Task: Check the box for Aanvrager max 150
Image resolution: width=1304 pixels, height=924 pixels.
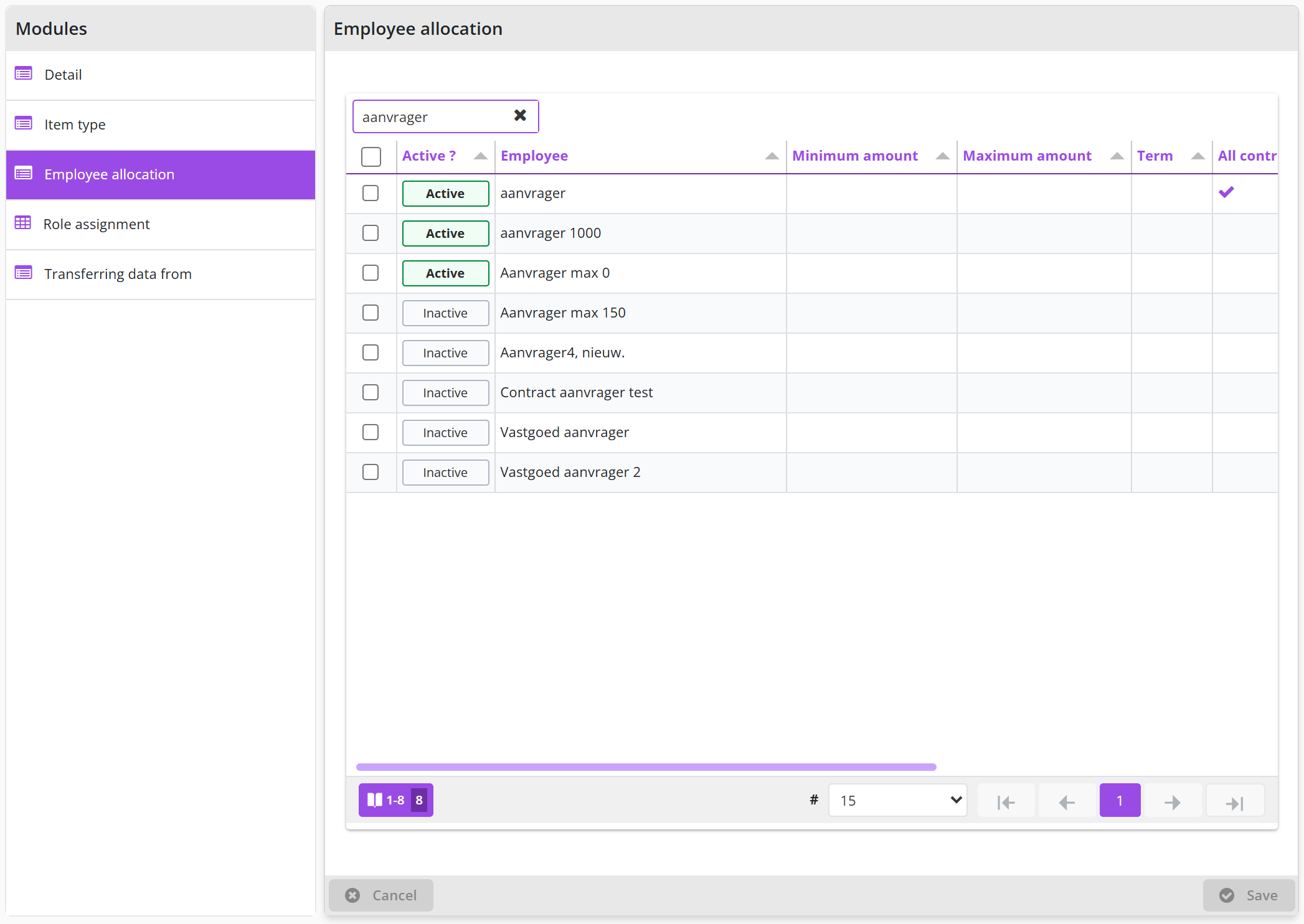Action: point(371,313)
